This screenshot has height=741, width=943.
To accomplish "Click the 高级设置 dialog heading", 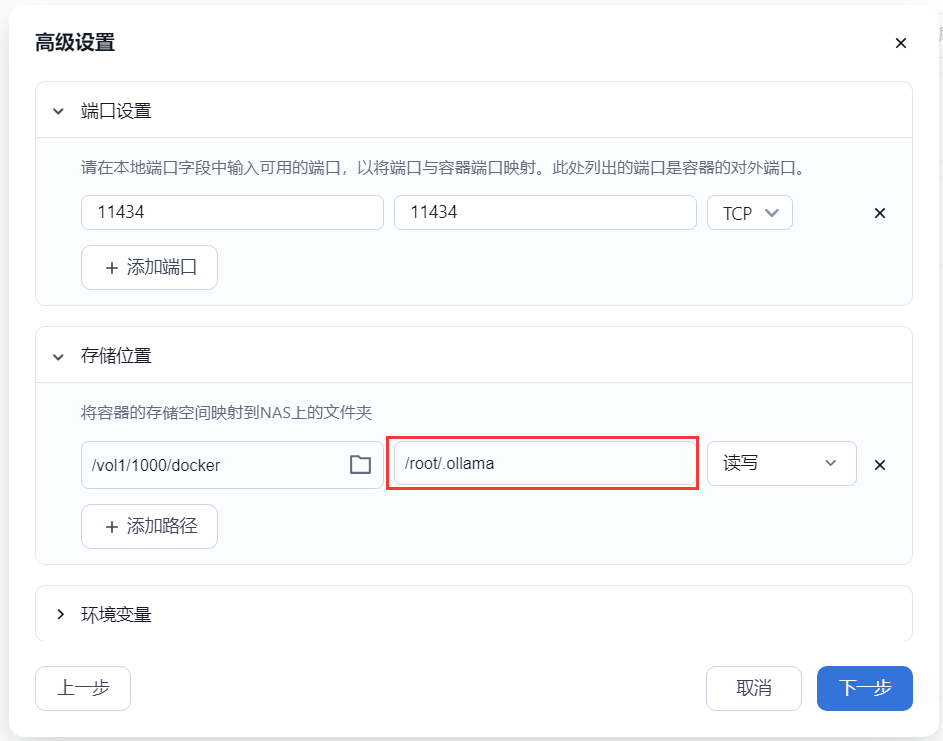I will (75, 43).
